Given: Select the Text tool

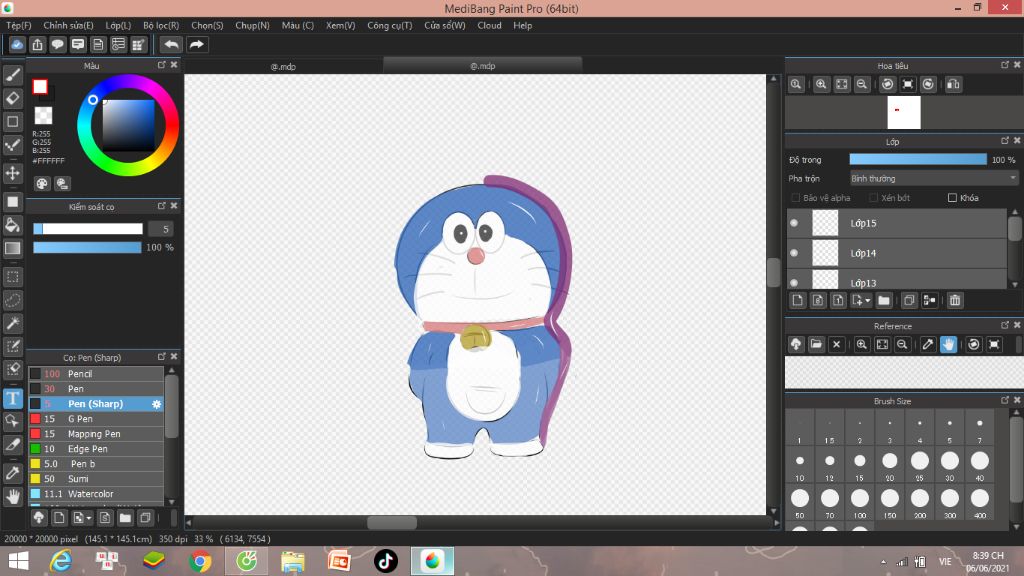Looking at the screenshot, I should pyautogui.click(x=12, y=398).
